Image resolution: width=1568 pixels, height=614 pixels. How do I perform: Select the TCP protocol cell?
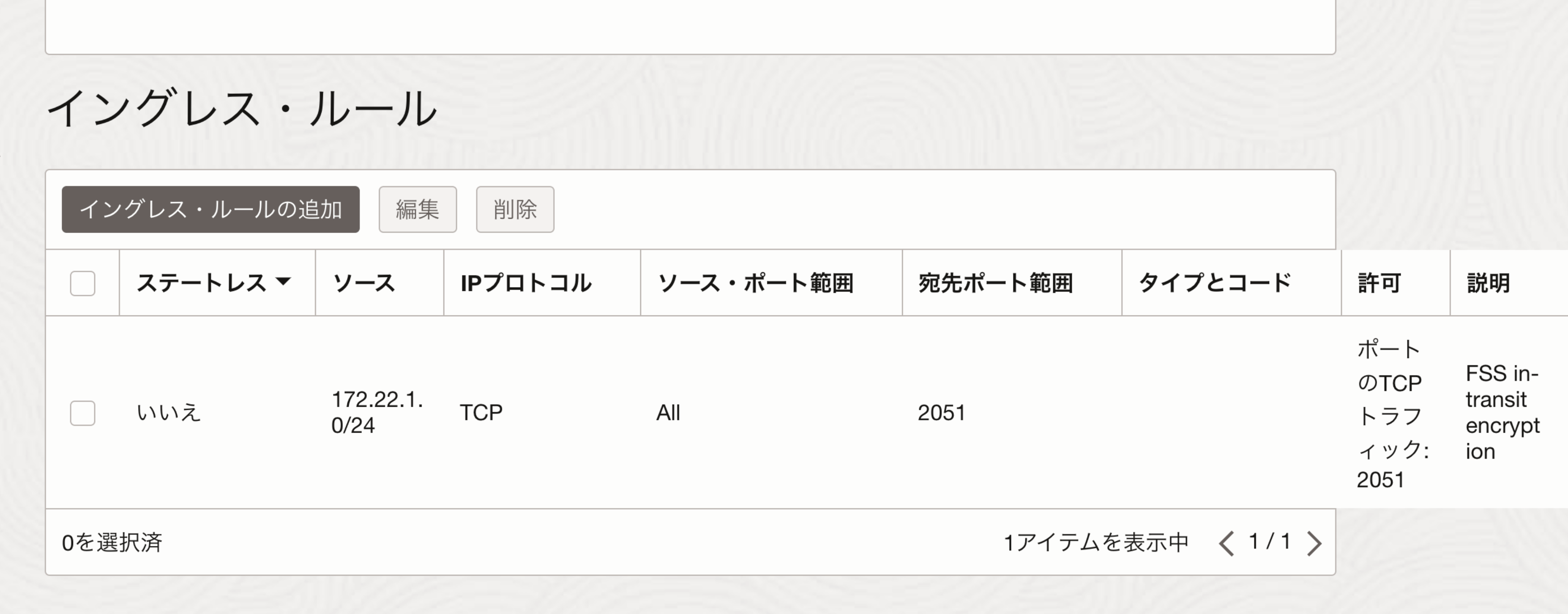coord(481,413)
